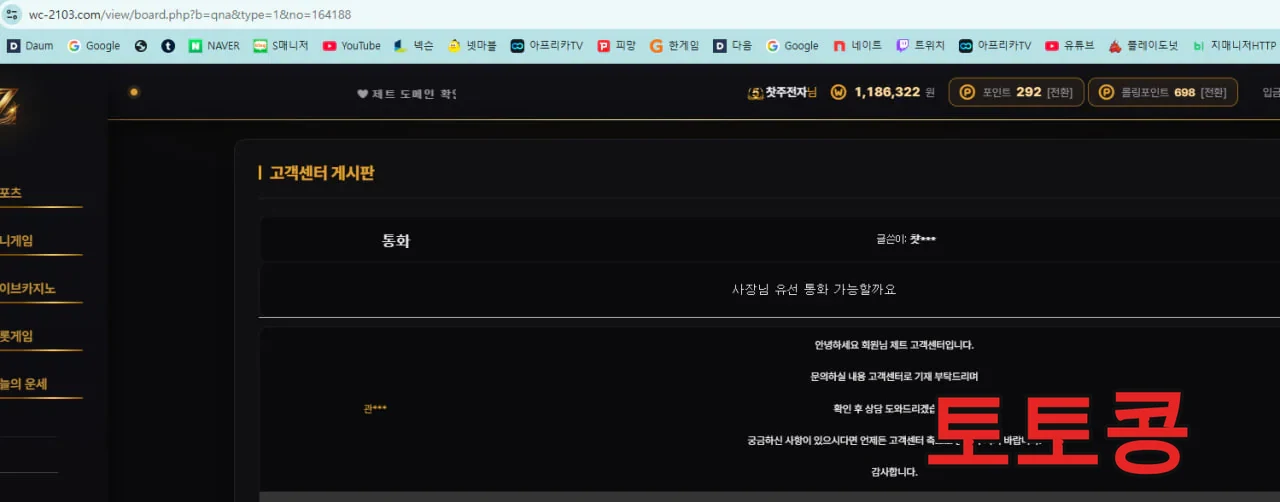This screenshot has height=502, width=1280.
Task: Open the YouTube bookmark
Action: pyautogui.click(x=351, y=45)
